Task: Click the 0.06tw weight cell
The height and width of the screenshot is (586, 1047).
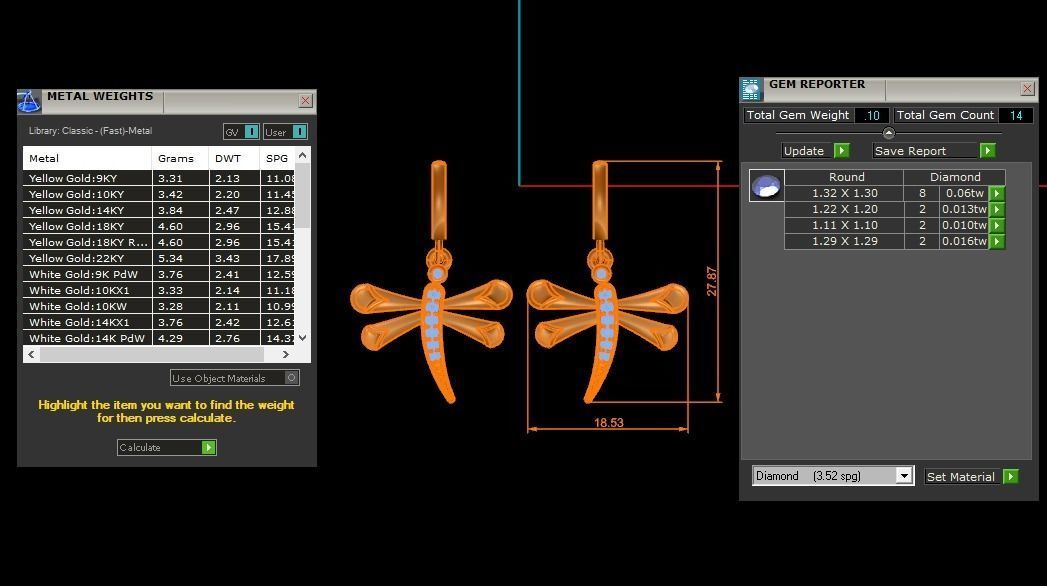Action: [x=964, y=194]
